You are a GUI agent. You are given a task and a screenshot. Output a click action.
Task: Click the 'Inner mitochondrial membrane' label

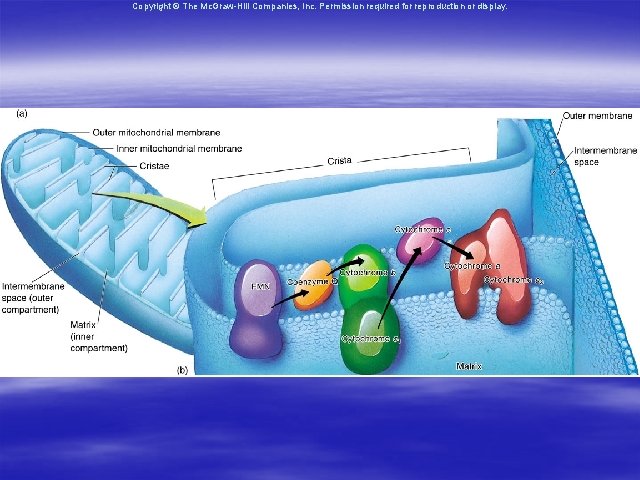179,149
